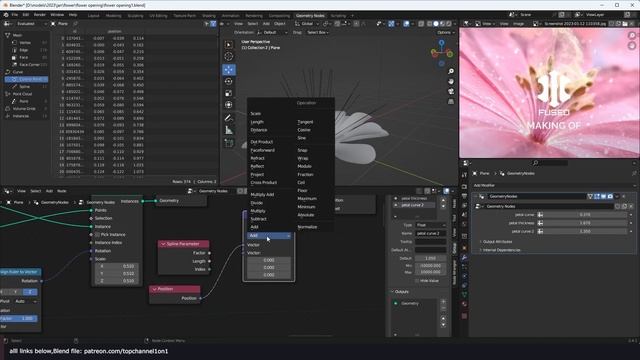The height and width of the screenshot is (360, 640).
Task: Adjust the Factor slider in left node
Action: click(x=18, y=318)
